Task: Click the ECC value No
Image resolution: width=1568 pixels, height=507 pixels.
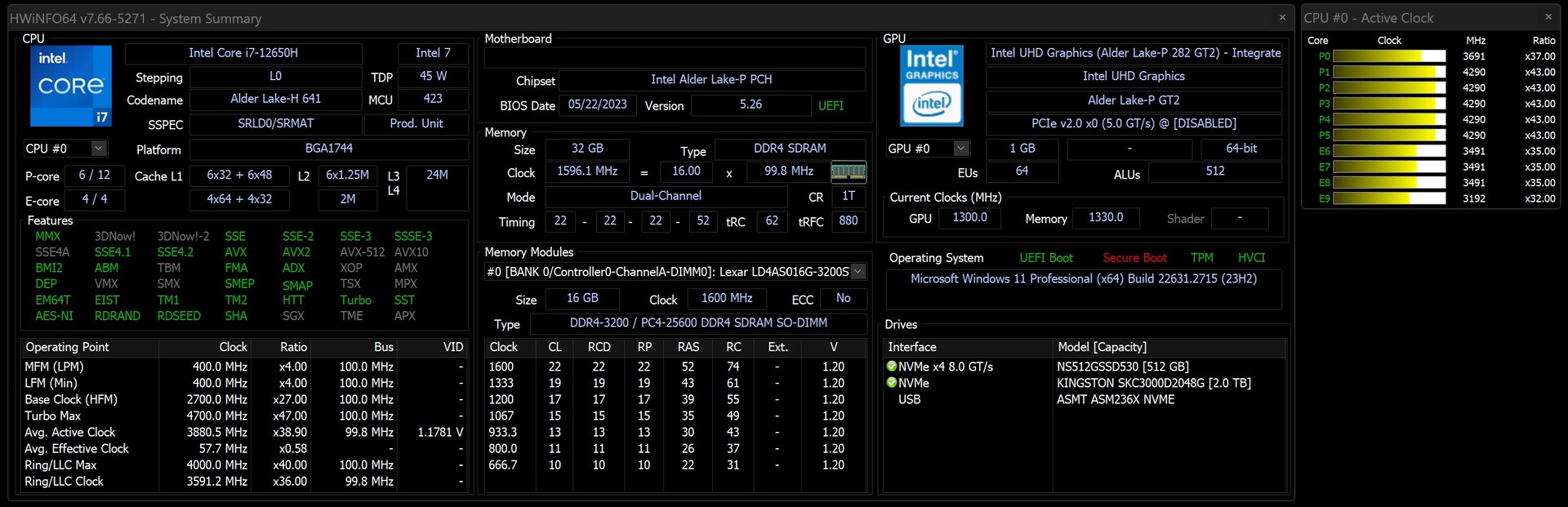Action: [x=844, y=299]
